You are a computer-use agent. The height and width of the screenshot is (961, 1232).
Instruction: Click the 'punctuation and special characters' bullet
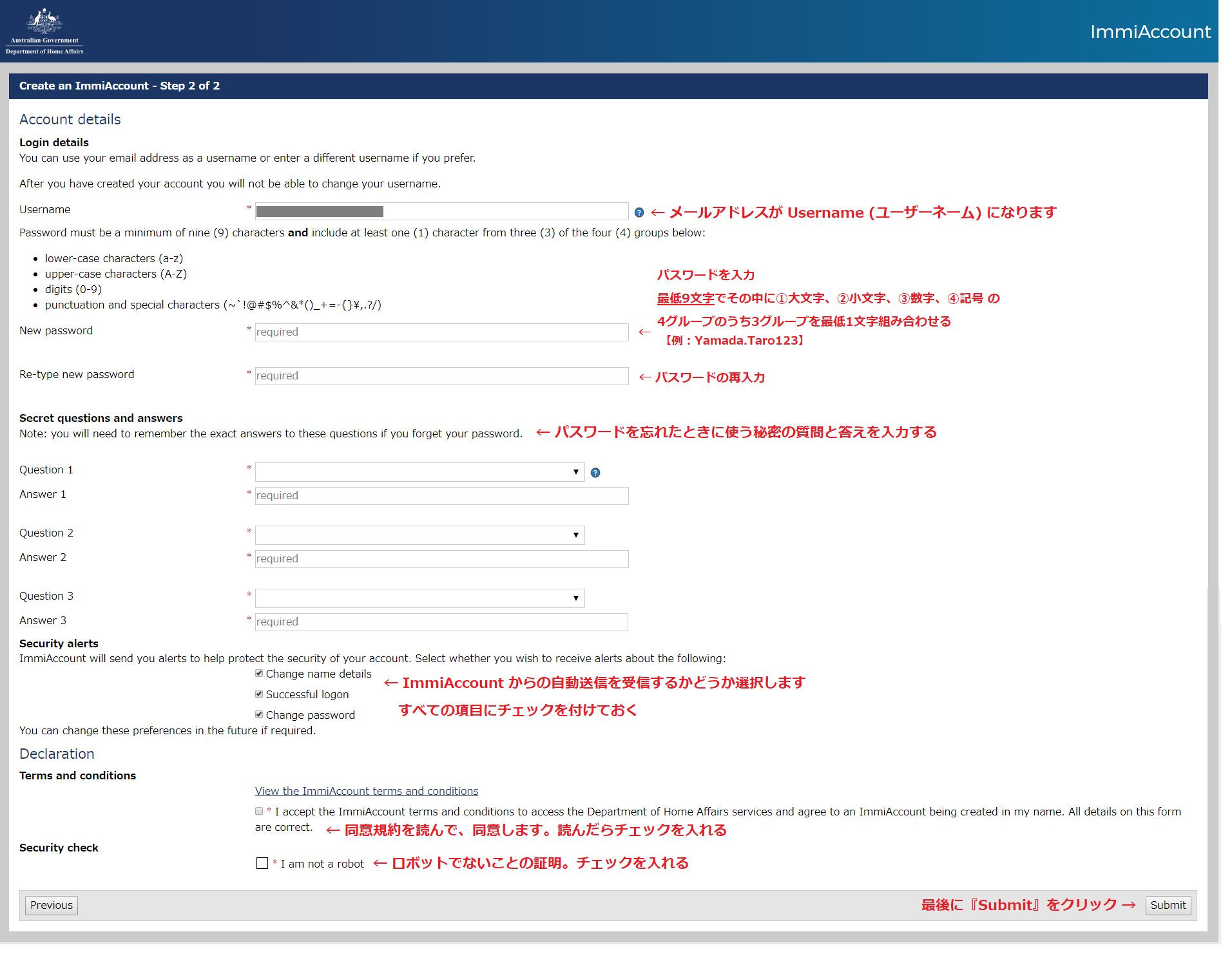(213, 305)
